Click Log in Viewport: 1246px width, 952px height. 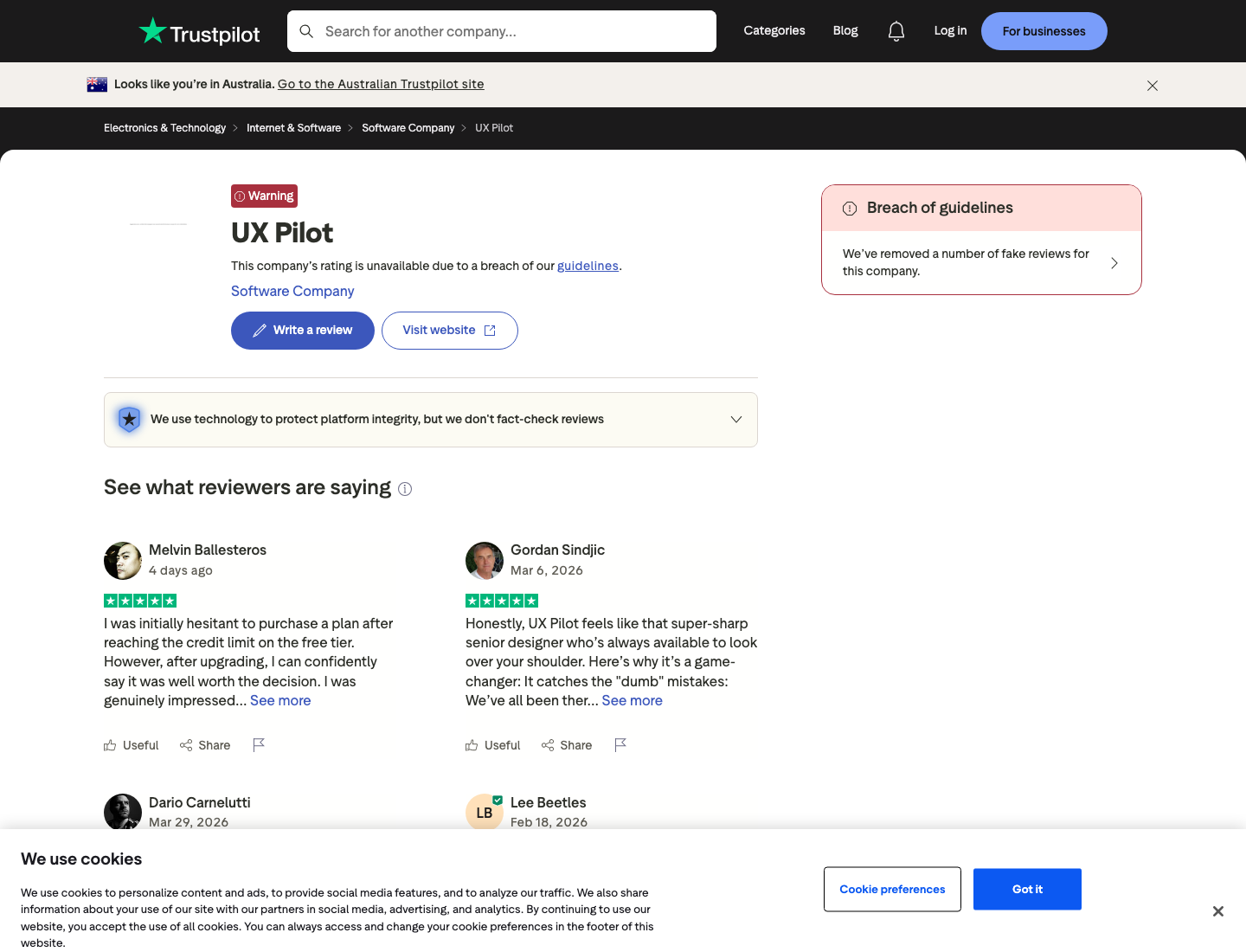tap(950, 30)
